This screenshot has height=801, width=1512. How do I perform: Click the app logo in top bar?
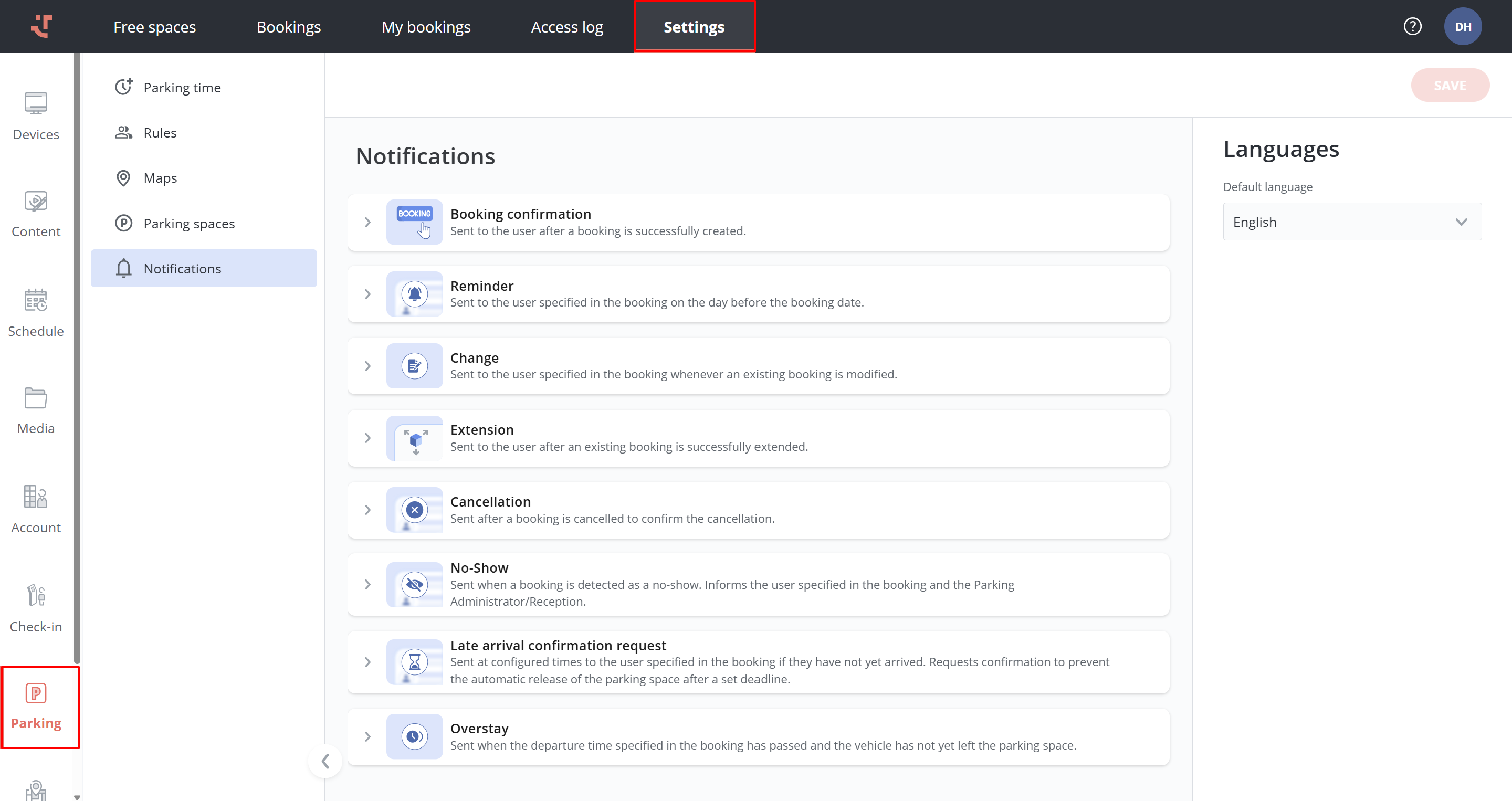click(41, 26)
